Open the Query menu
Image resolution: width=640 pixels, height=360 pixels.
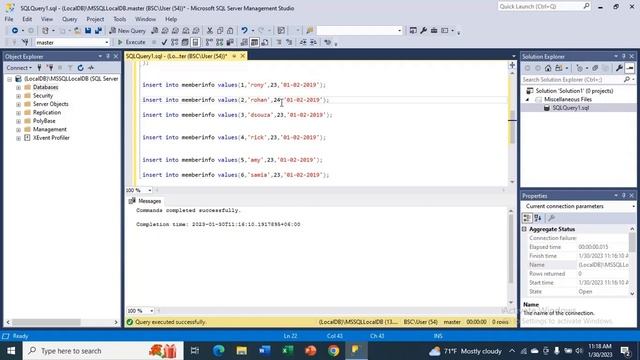coord(69,19)
